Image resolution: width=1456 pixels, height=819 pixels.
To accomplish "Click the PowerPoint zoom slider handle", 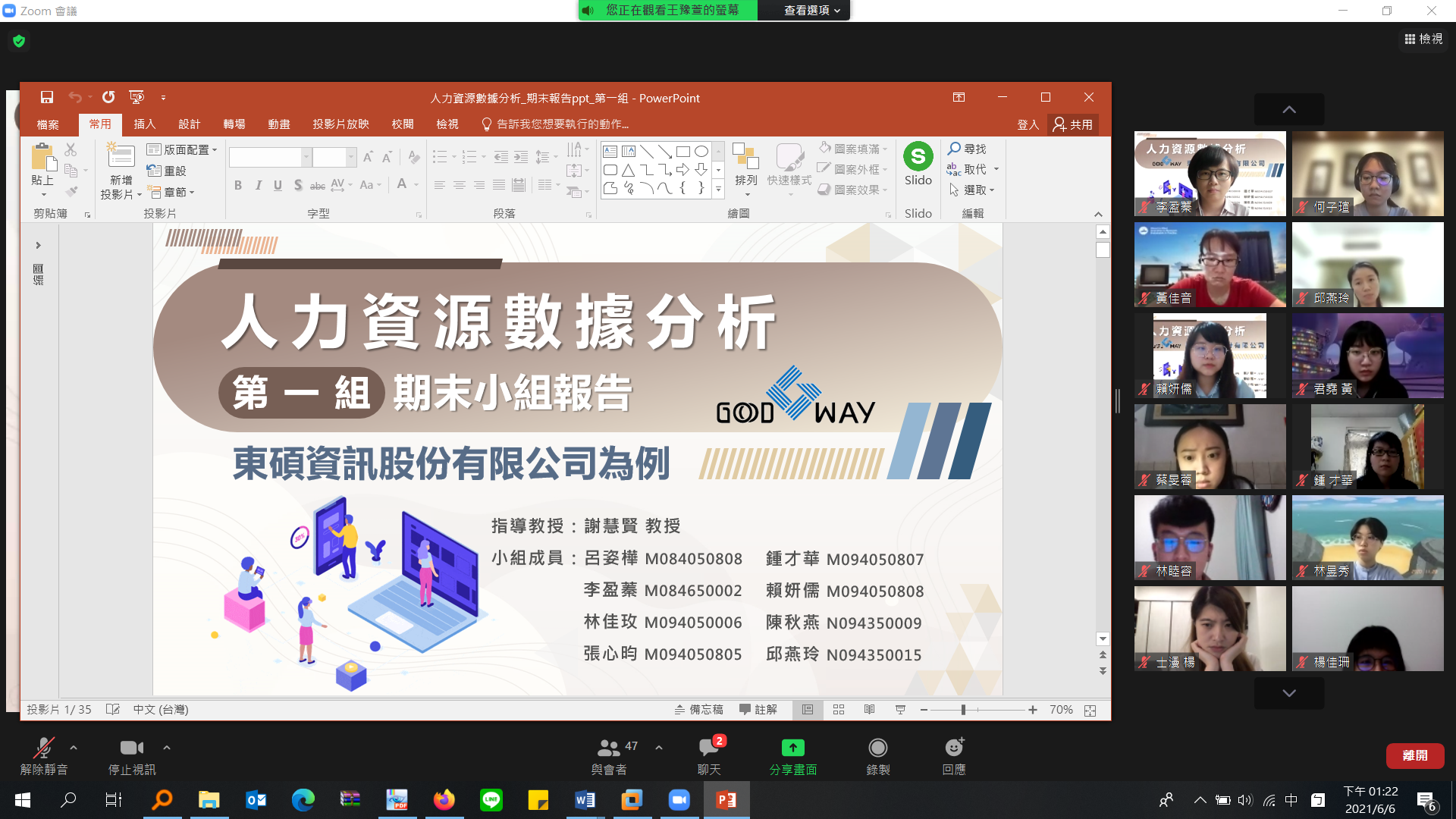I will click(x=963, y=710).
